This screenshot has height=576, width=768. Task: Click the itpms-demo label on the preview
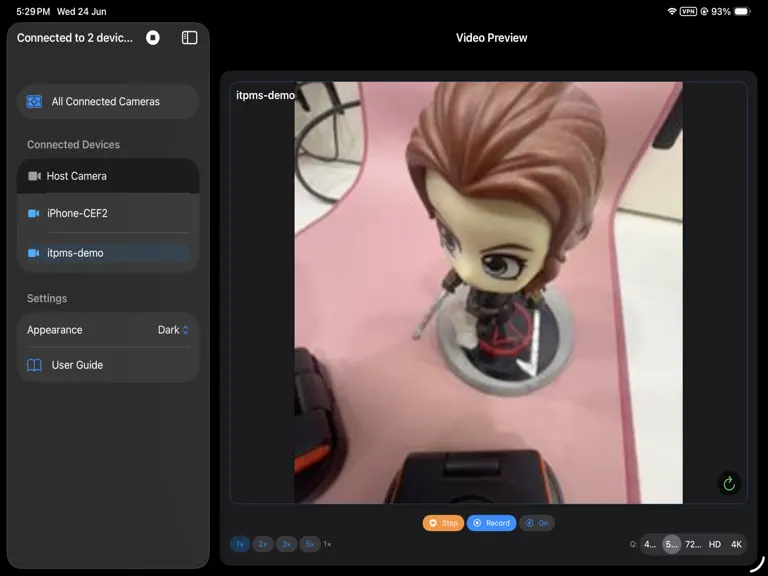point(265,96)
